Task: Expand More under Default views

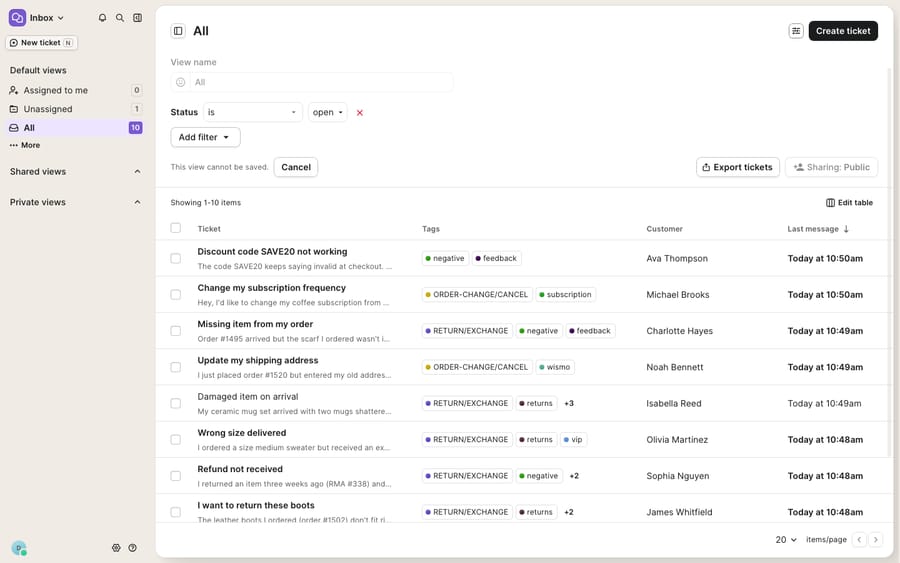Action: [25, 145]
